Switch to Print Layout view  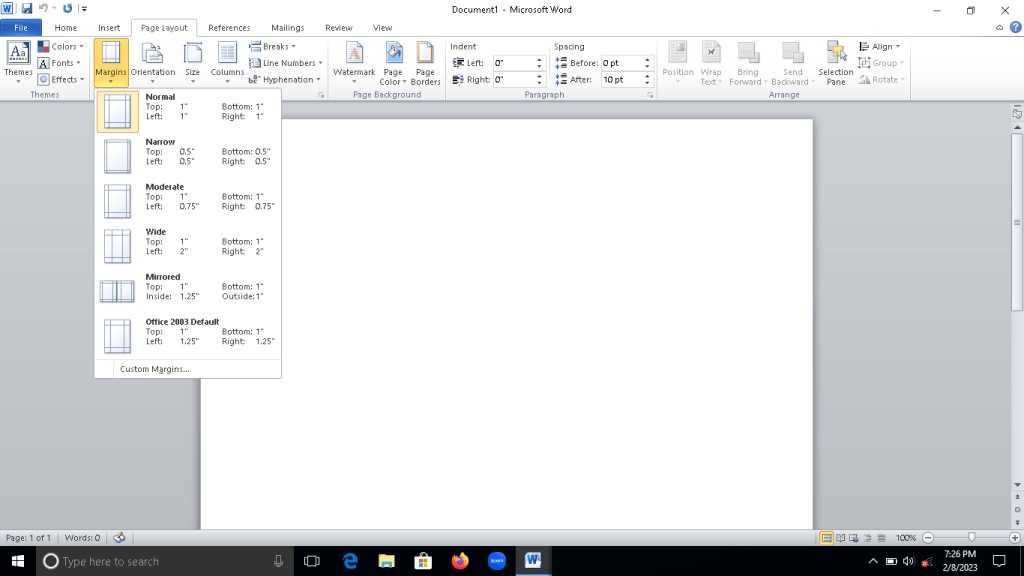click(x=826, y=537)
